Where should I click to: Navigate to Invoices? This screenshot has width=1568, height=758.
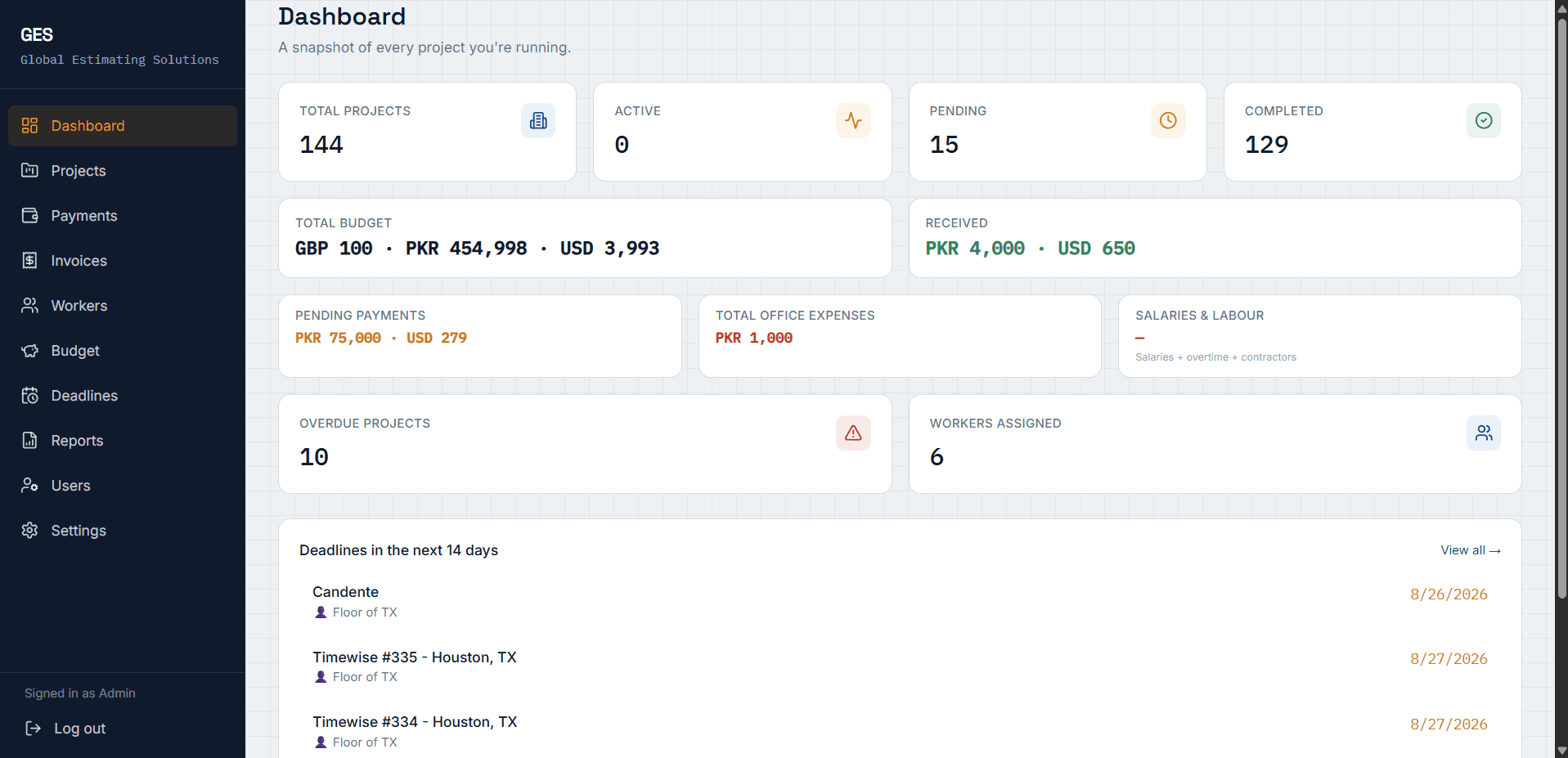(x=123, y=261)
